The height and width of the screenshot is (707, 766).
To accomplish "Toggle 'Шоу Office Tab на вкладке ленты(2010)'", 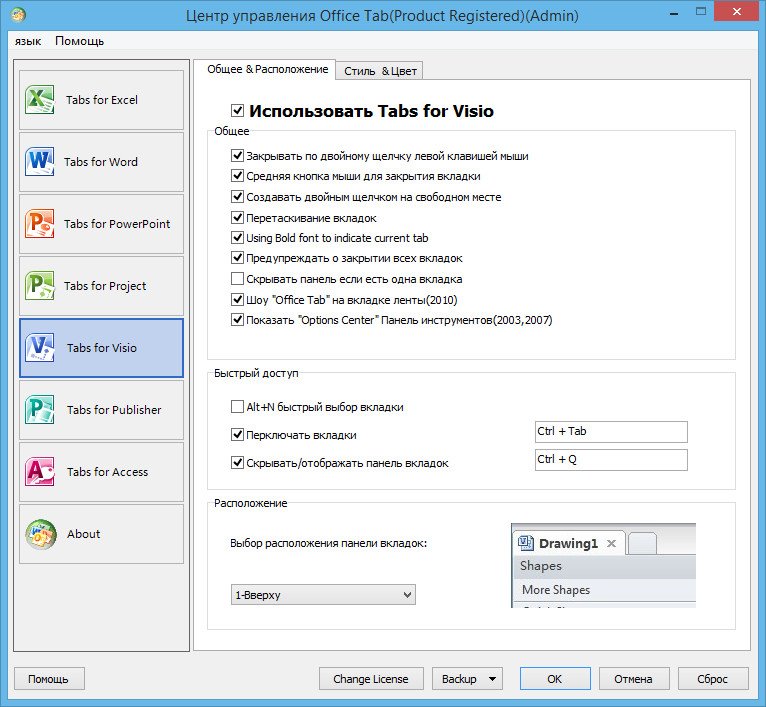I will (x=237, y=300).
